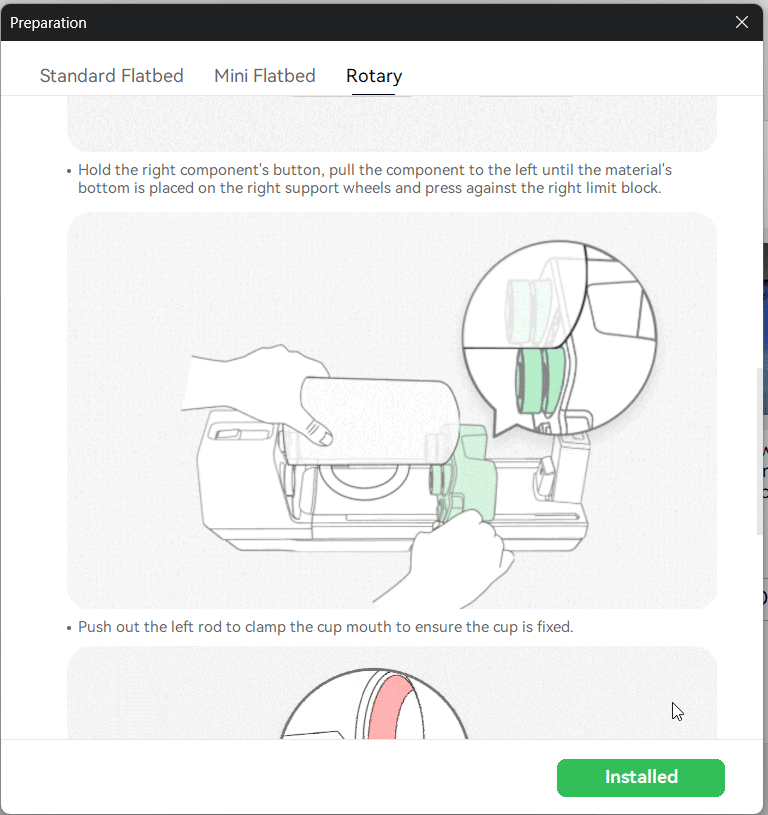Close the Preparation dialog with the X
Viewport: 768px width, 815px height.
[741, 22]
